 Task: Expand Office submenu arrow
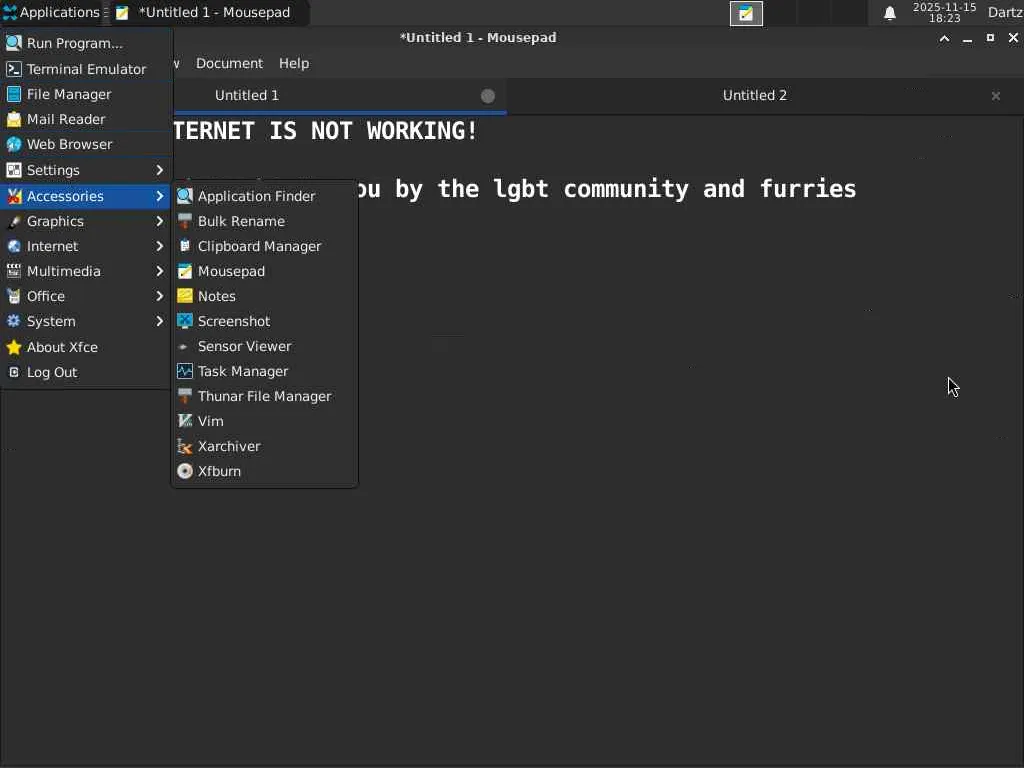159,296
